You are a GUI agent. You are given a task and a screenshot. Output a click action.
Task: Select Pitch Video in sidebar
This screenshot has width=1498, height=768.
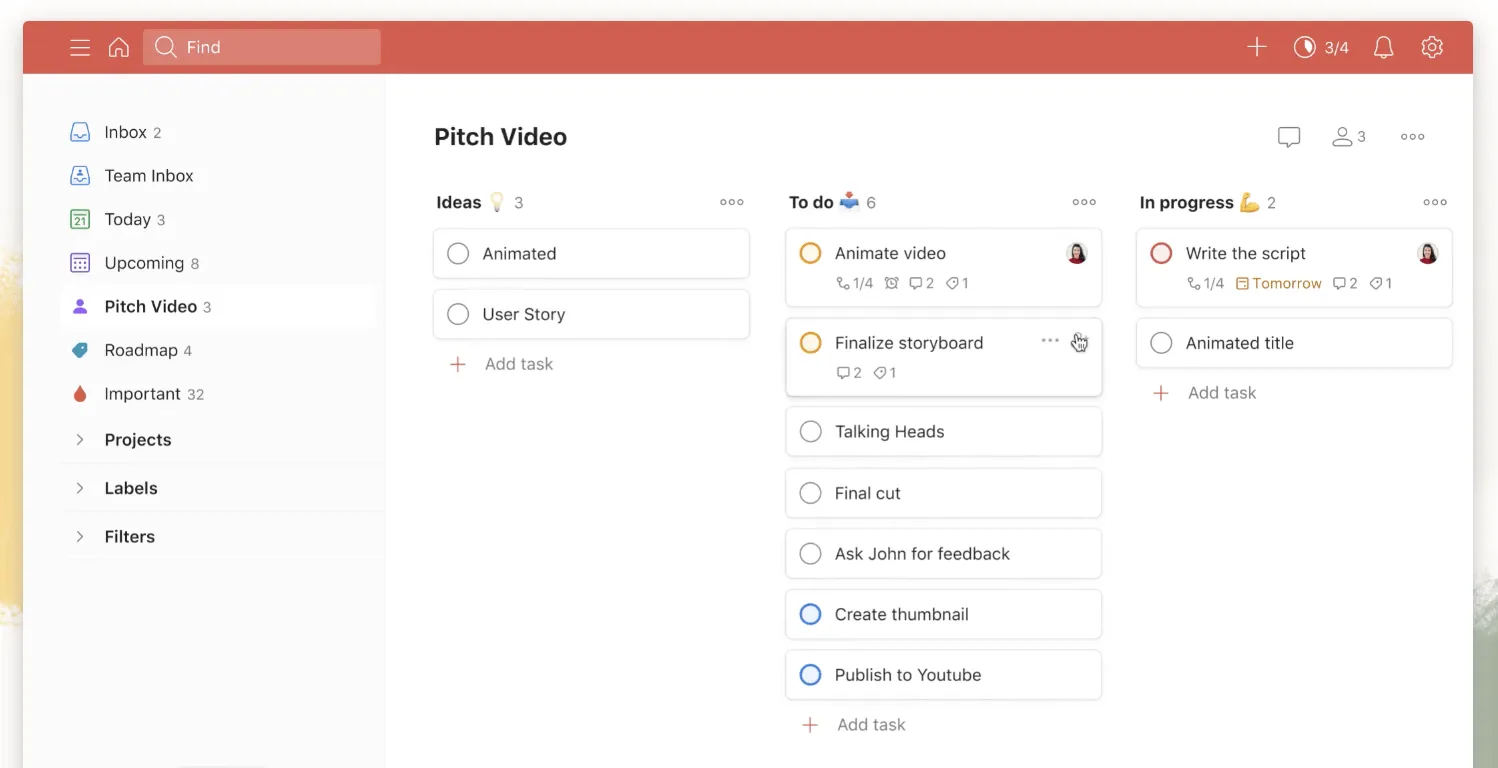pyautogui.click(x=218, y=307)
